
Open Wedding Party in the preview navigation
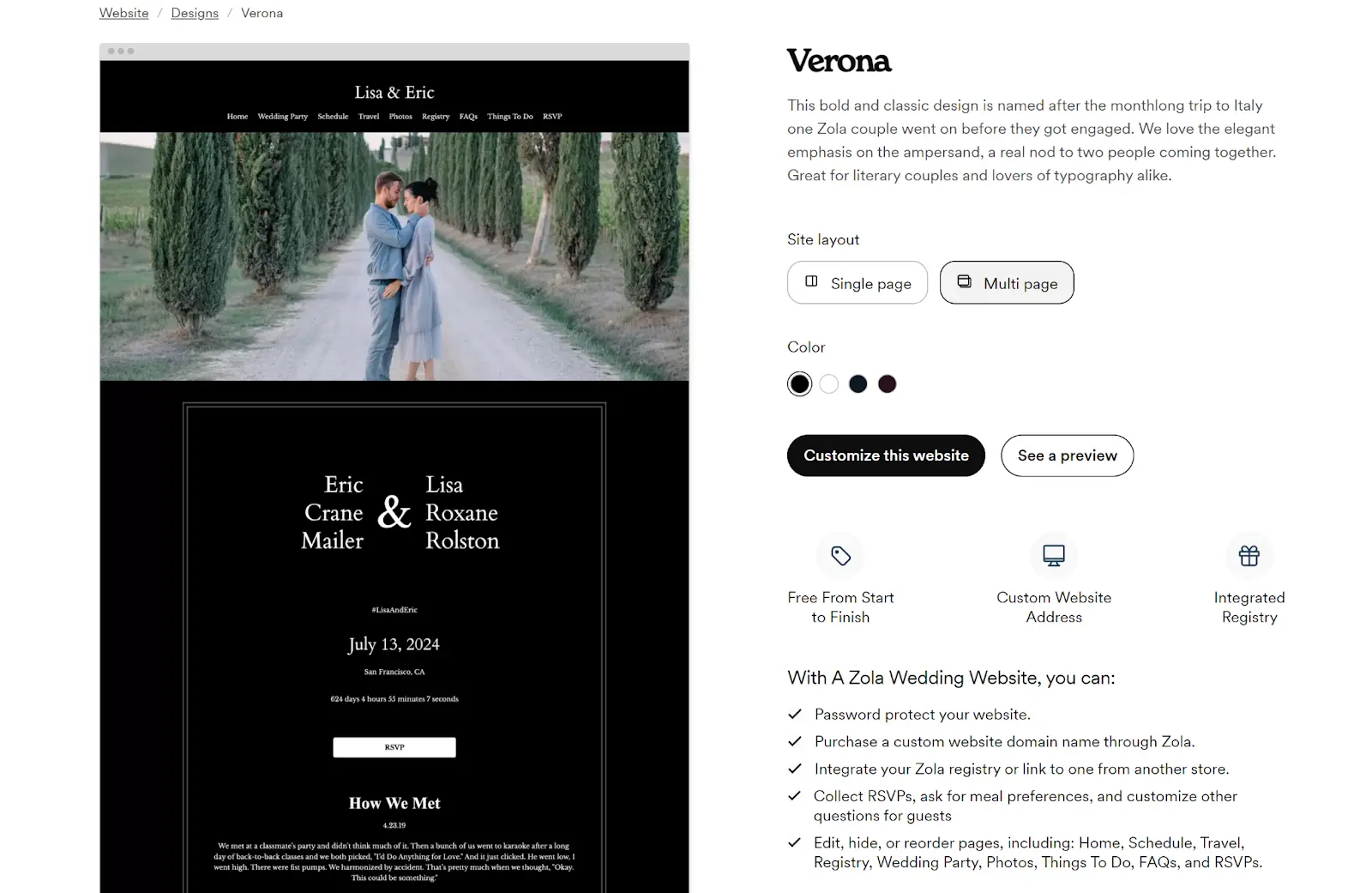[282, 117]
